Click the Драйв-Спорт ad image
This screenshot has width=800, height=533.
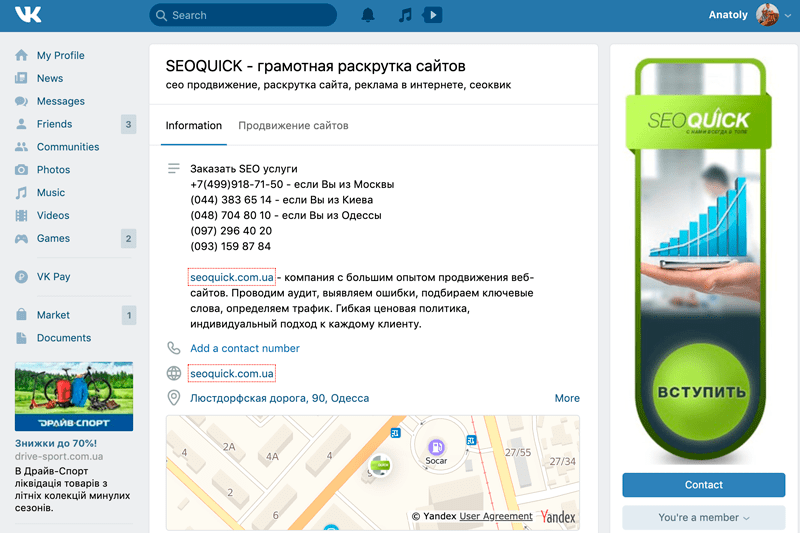pyautogui.click(x=74, y=396)
